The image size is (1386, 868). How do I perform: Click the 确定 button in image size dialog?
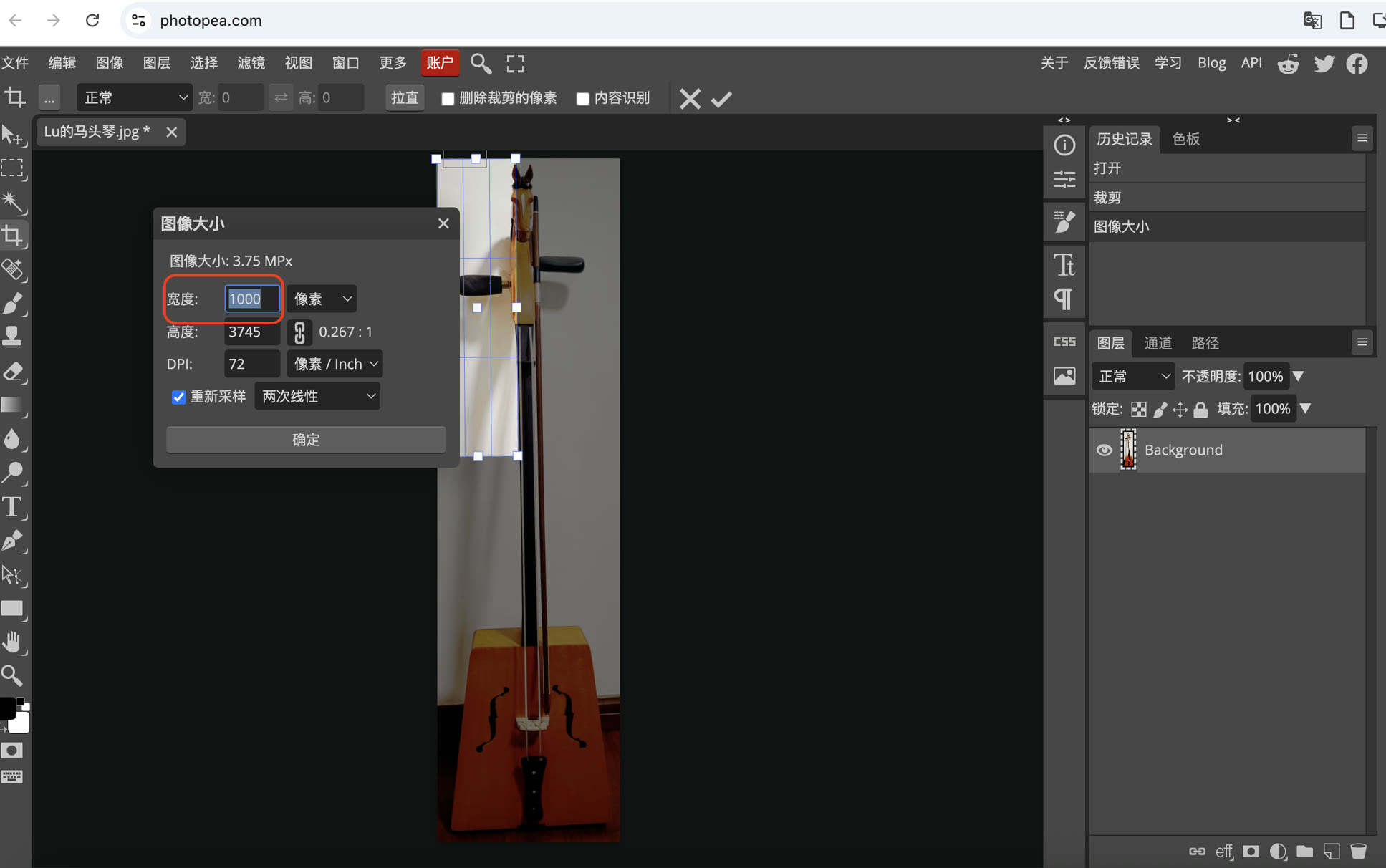pyautogui.click(x=306, y=439)
